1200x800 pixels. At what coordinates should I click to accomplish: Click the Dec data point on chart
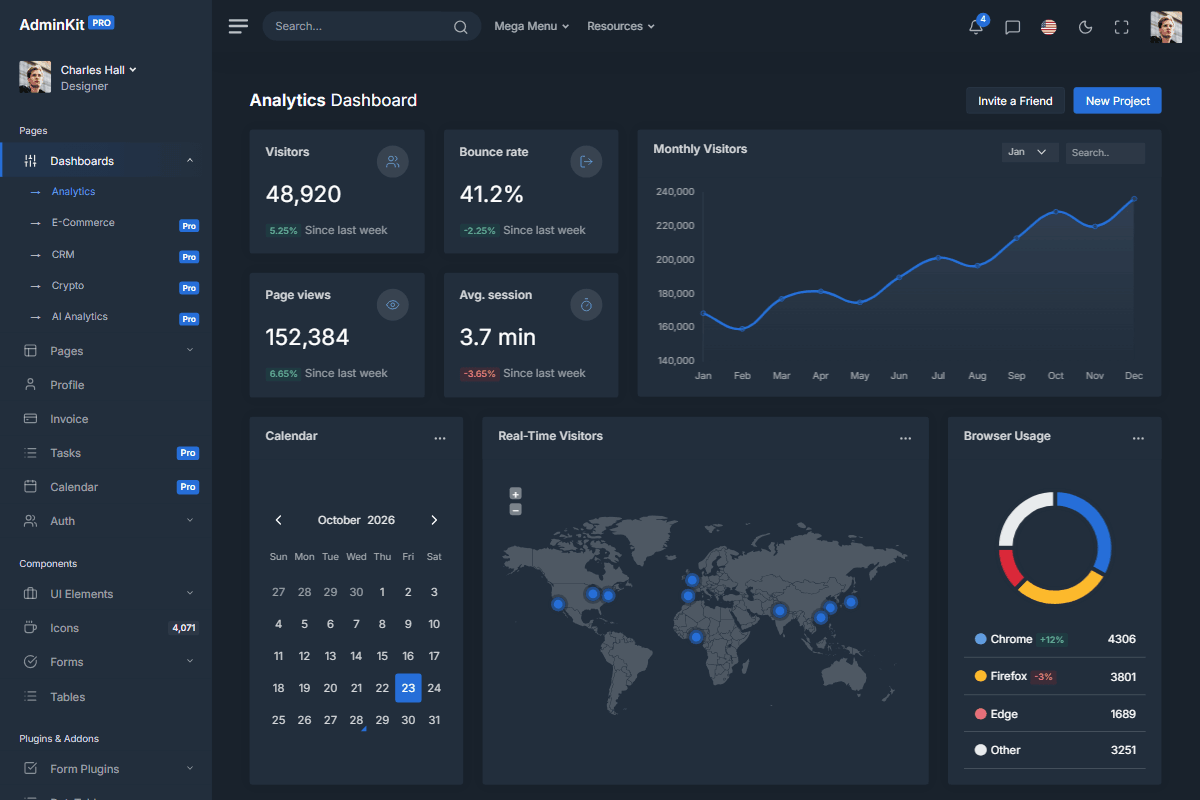tap(1134, 199)
